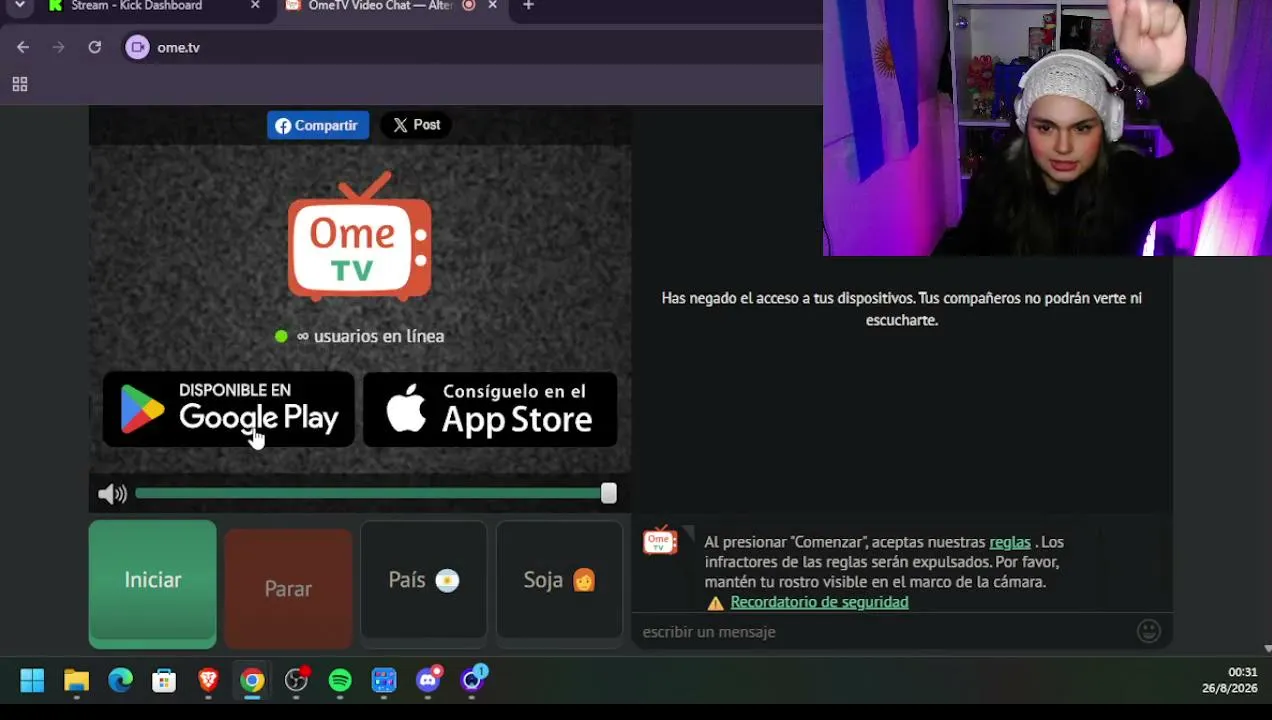This screenshot has height=720, width=1272.
Task: Click the webcam overlay video thumbnail
Action: click(x=1047, y=128)
